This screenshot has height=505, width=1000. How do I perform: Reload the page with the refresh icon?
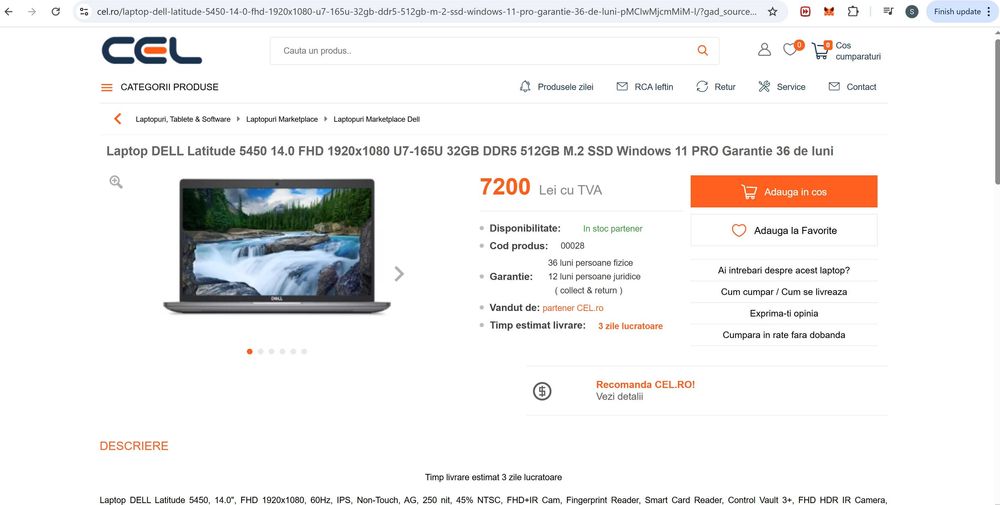click(55, 11)
